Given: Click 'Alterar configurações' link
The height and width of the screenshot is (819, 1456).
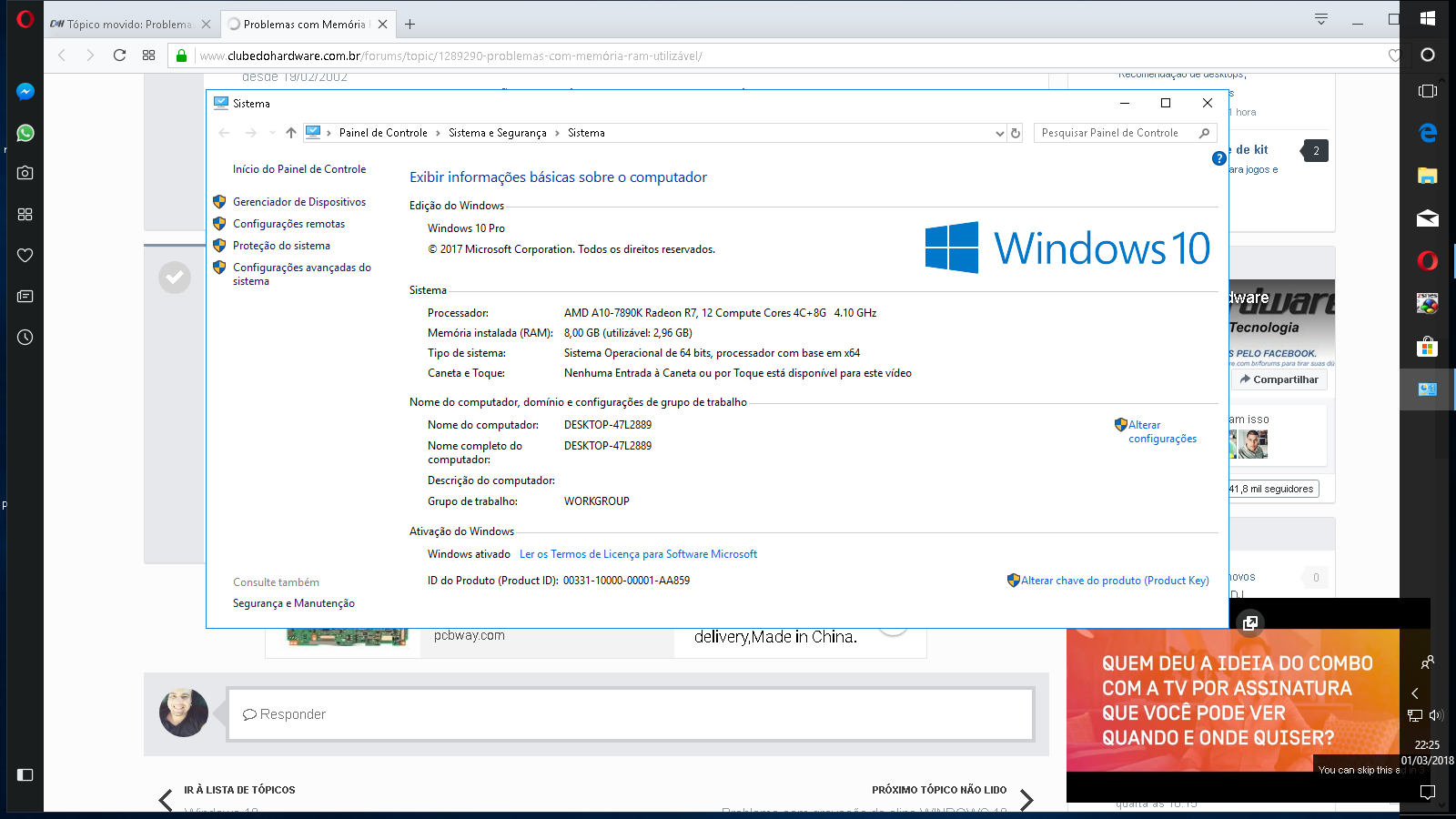Looking at the screenshot, I should (x=1162, y=431).
